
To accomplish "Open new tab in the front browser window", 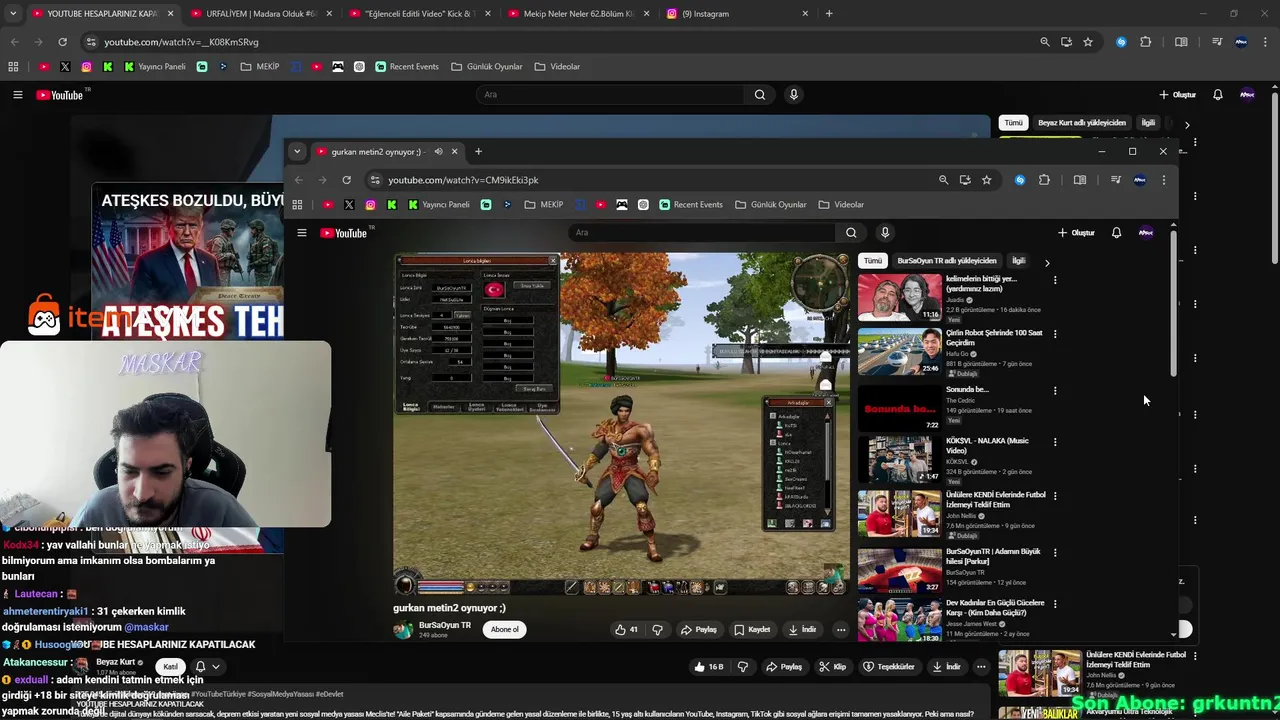I will point(478,152).
